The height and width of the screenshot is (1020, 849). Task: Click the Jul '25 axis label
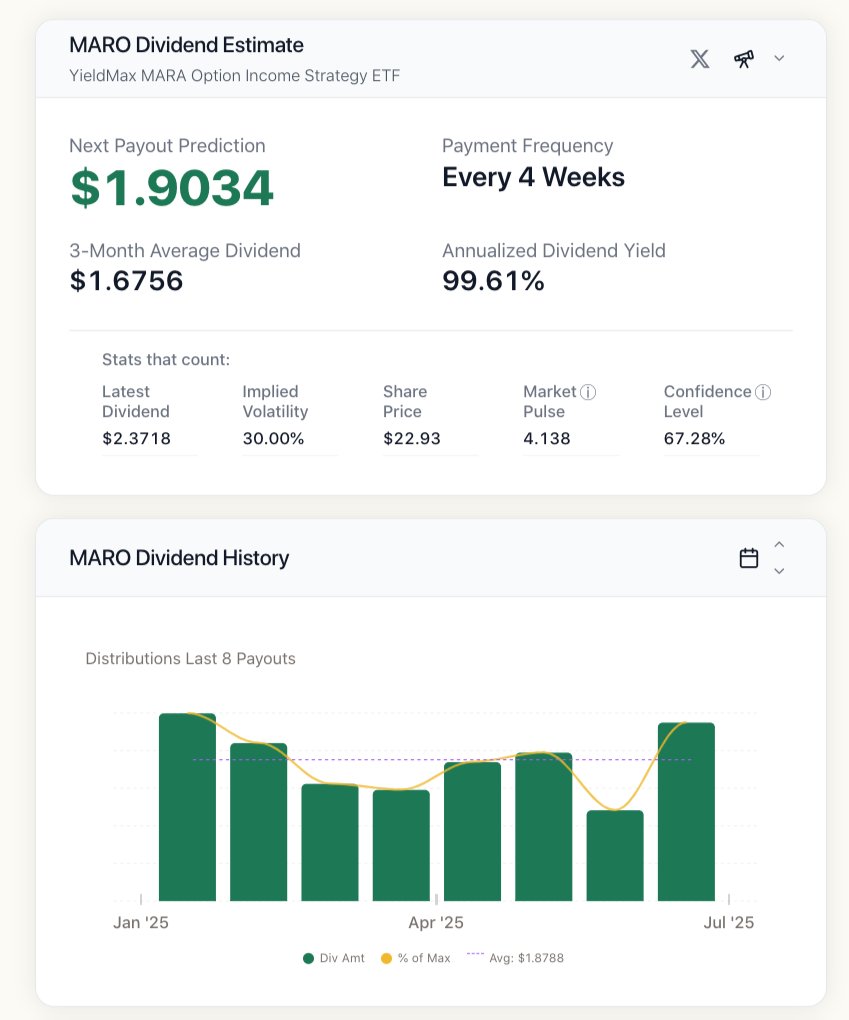(729, 922)
